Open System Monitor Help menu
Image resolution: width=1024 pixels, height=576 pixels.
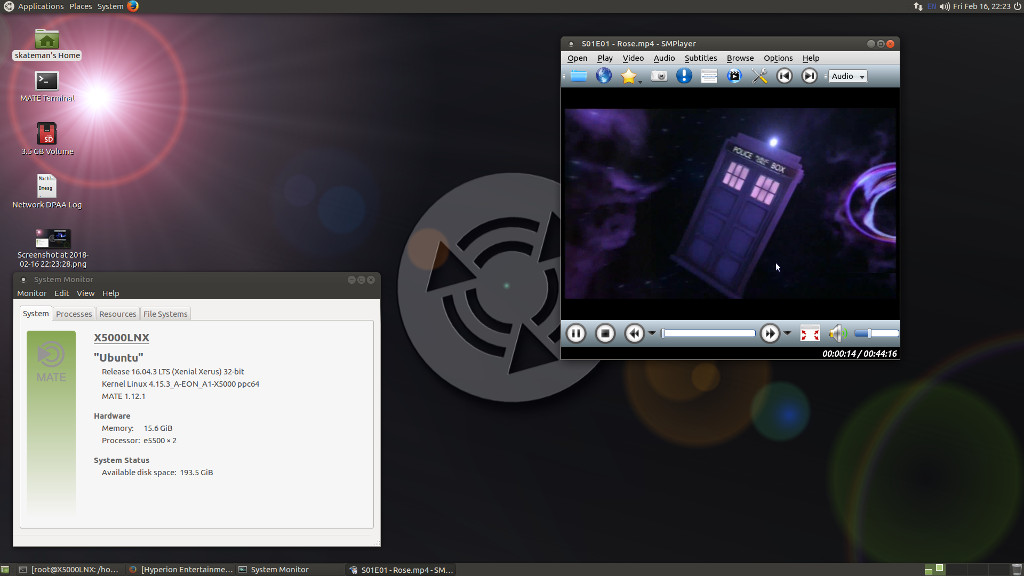110,293
